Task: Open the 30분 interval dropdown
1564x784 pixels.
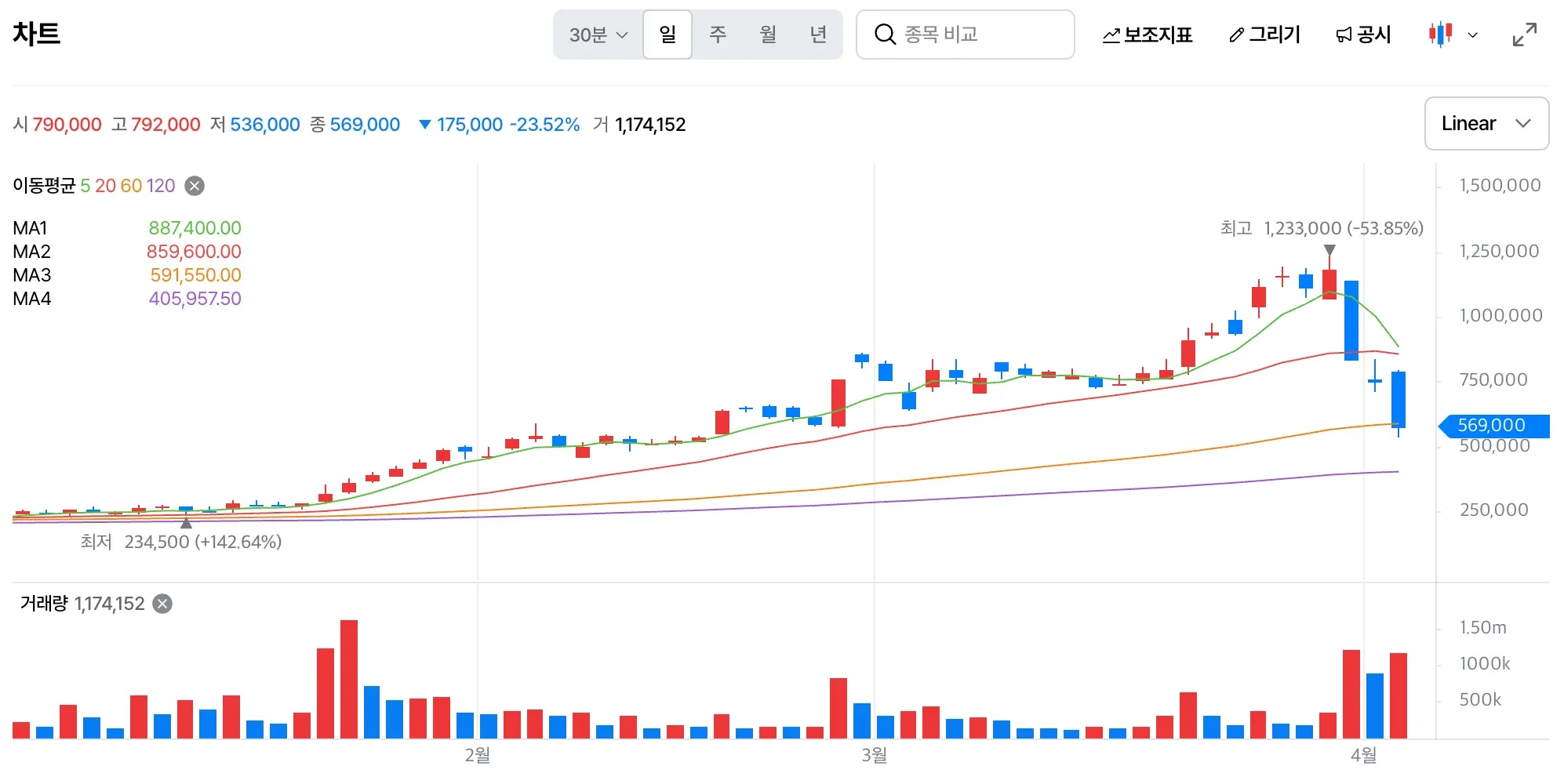Action: [596, 34]
